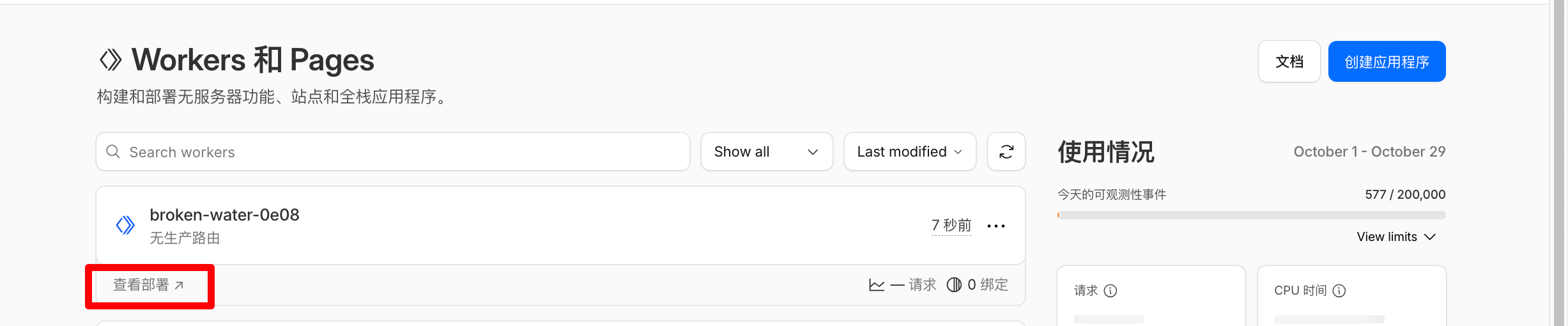Click the requests chart icon
The height and width of the screenshot is (326, 1568).
click(877, 285)
